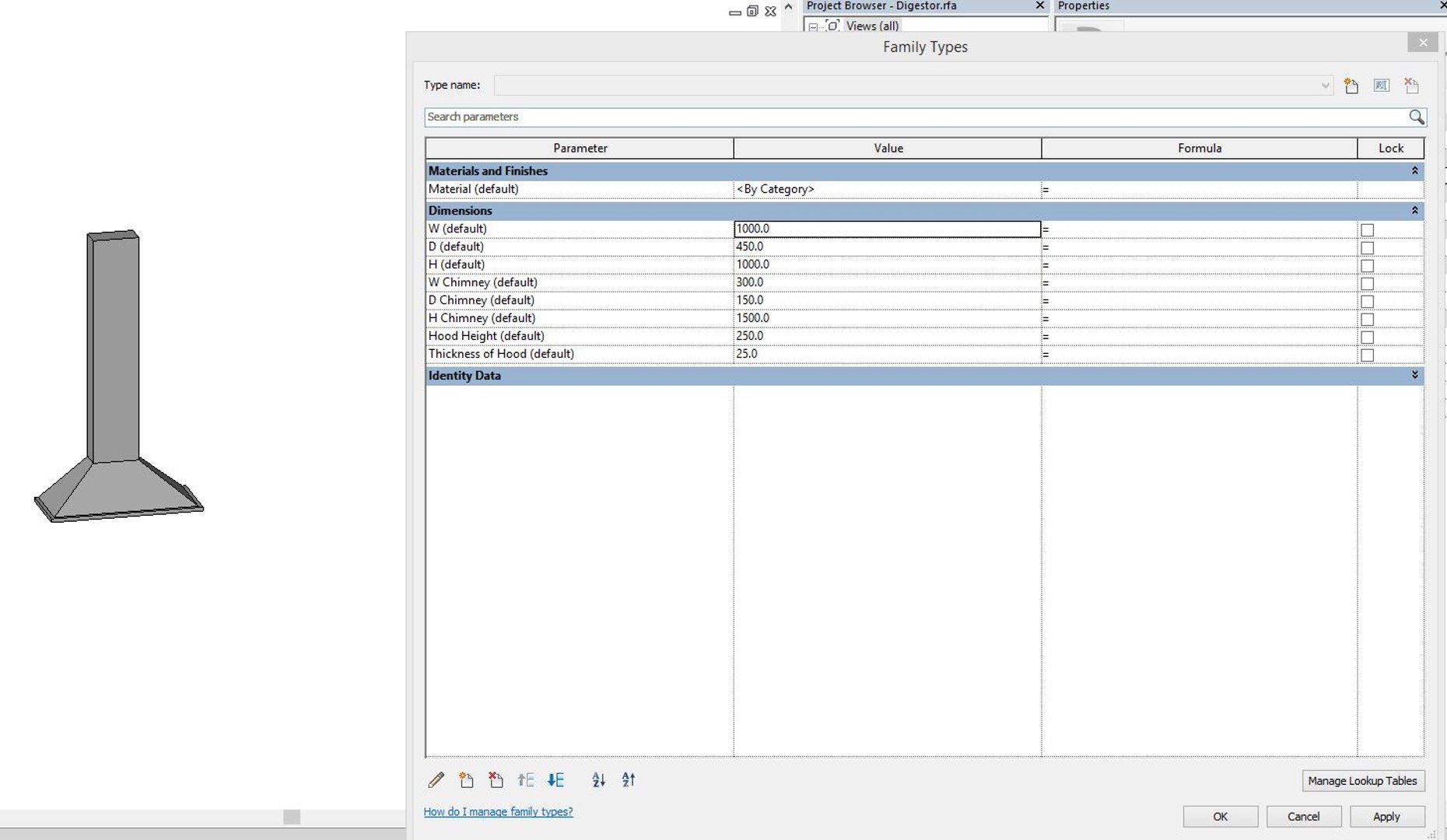Click the Search parameters field
The height and width of the screenshot is (840, 1447).
(916, 117)
